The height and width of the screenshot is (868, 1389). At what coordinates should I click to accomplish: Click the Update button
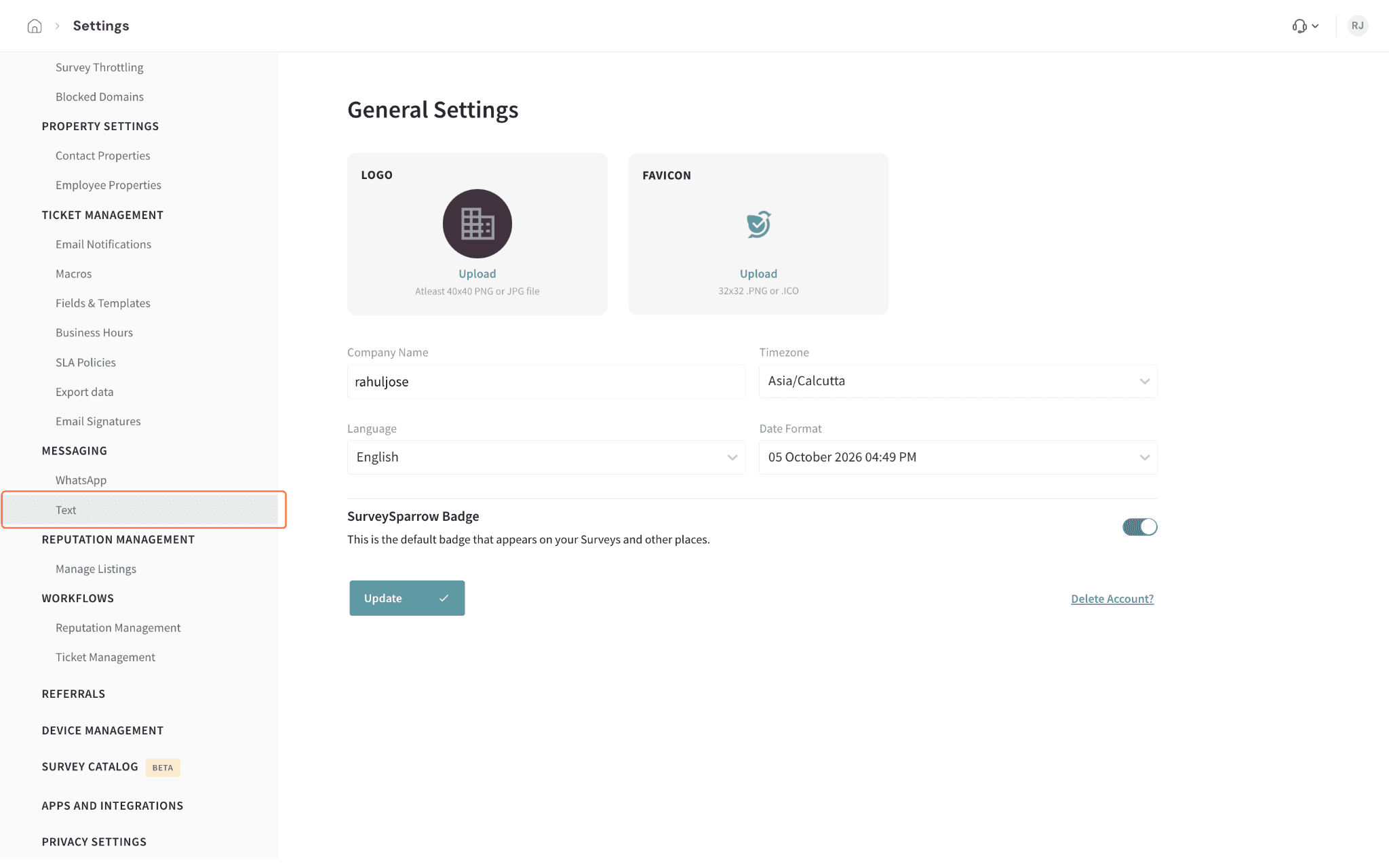pyautogui.click(x=407, y=598)
